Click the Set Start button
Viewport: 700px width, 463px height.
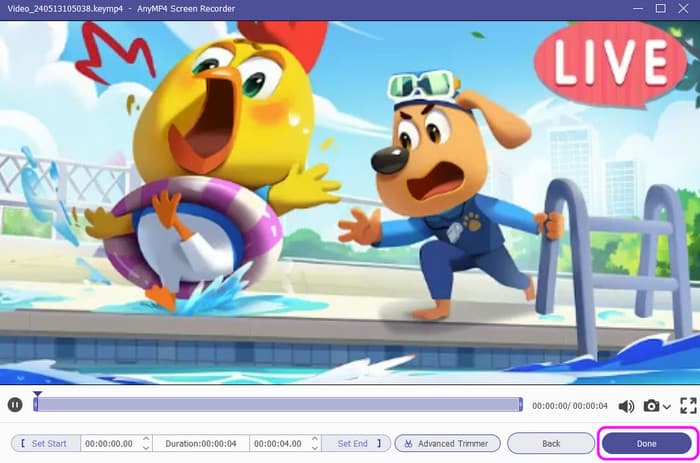[x=46, y=443]
